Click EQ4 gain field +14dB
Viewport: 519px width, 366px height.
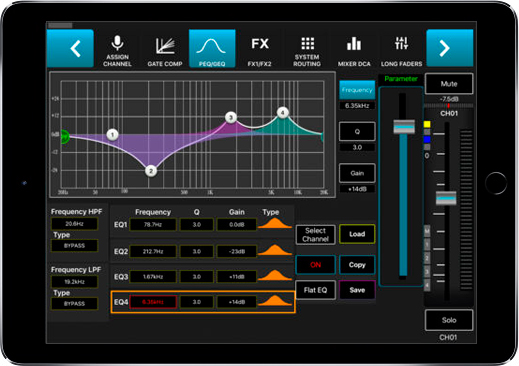click(x=237, y=302)
